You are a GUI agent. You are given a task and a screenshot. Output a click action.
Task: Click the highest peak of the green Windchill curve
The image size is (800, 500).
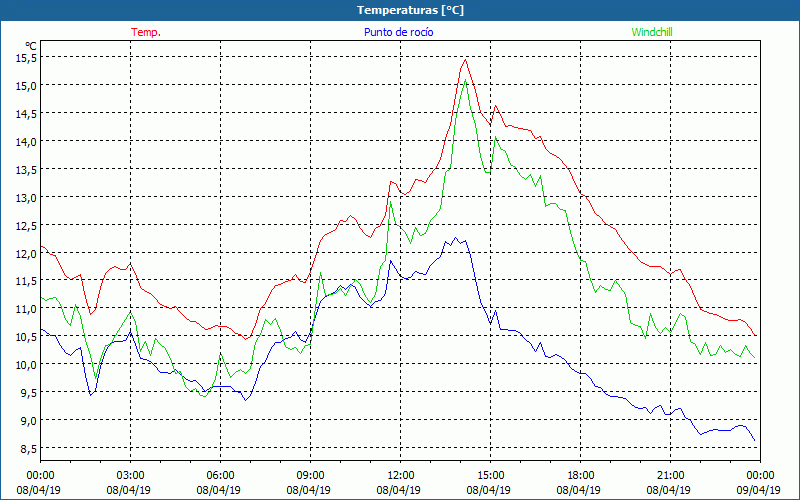point(465,80)
